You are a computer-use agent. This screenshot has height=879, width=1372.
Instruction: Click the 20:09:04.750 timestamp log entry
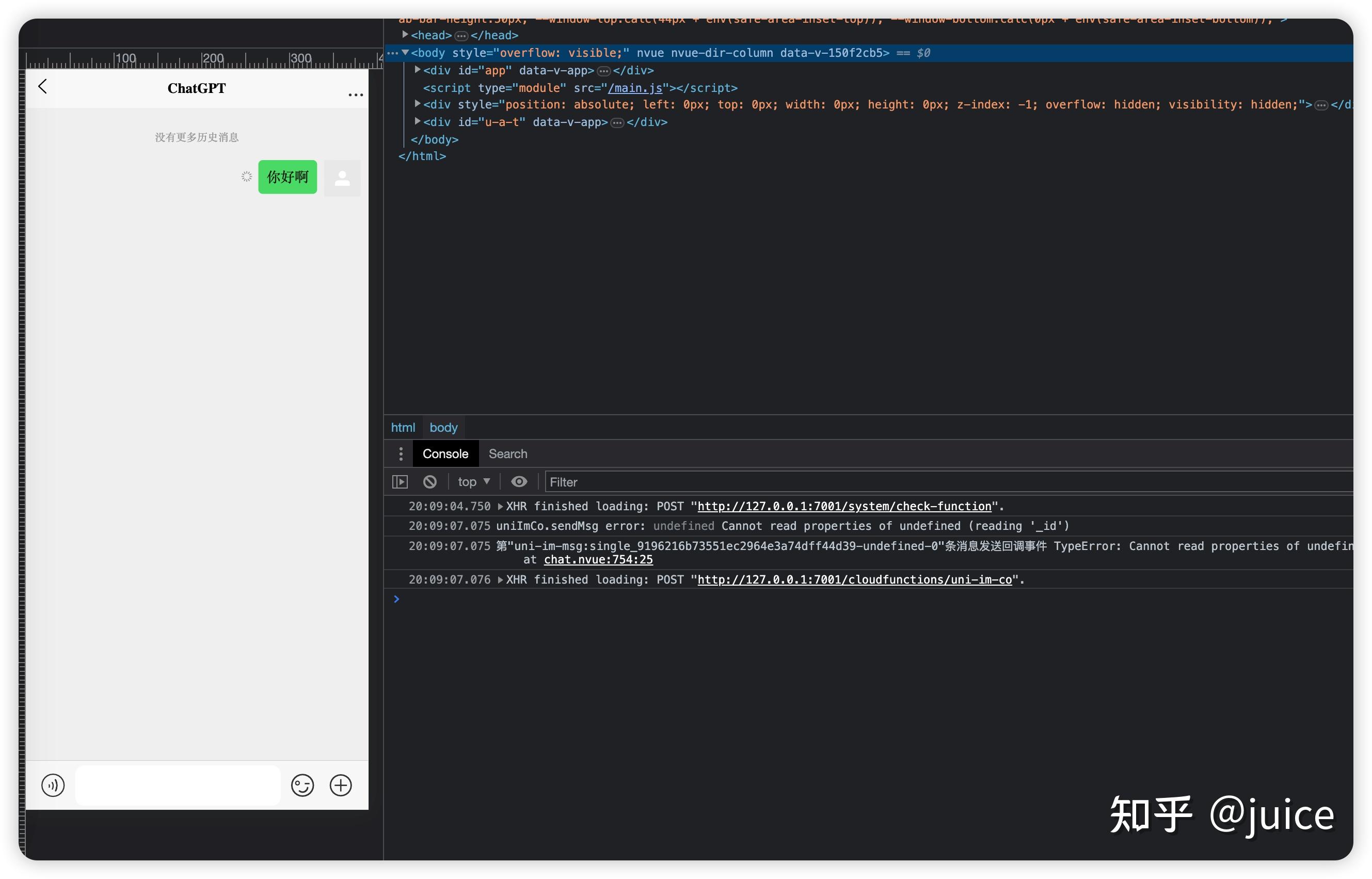[x=449, y=506]
